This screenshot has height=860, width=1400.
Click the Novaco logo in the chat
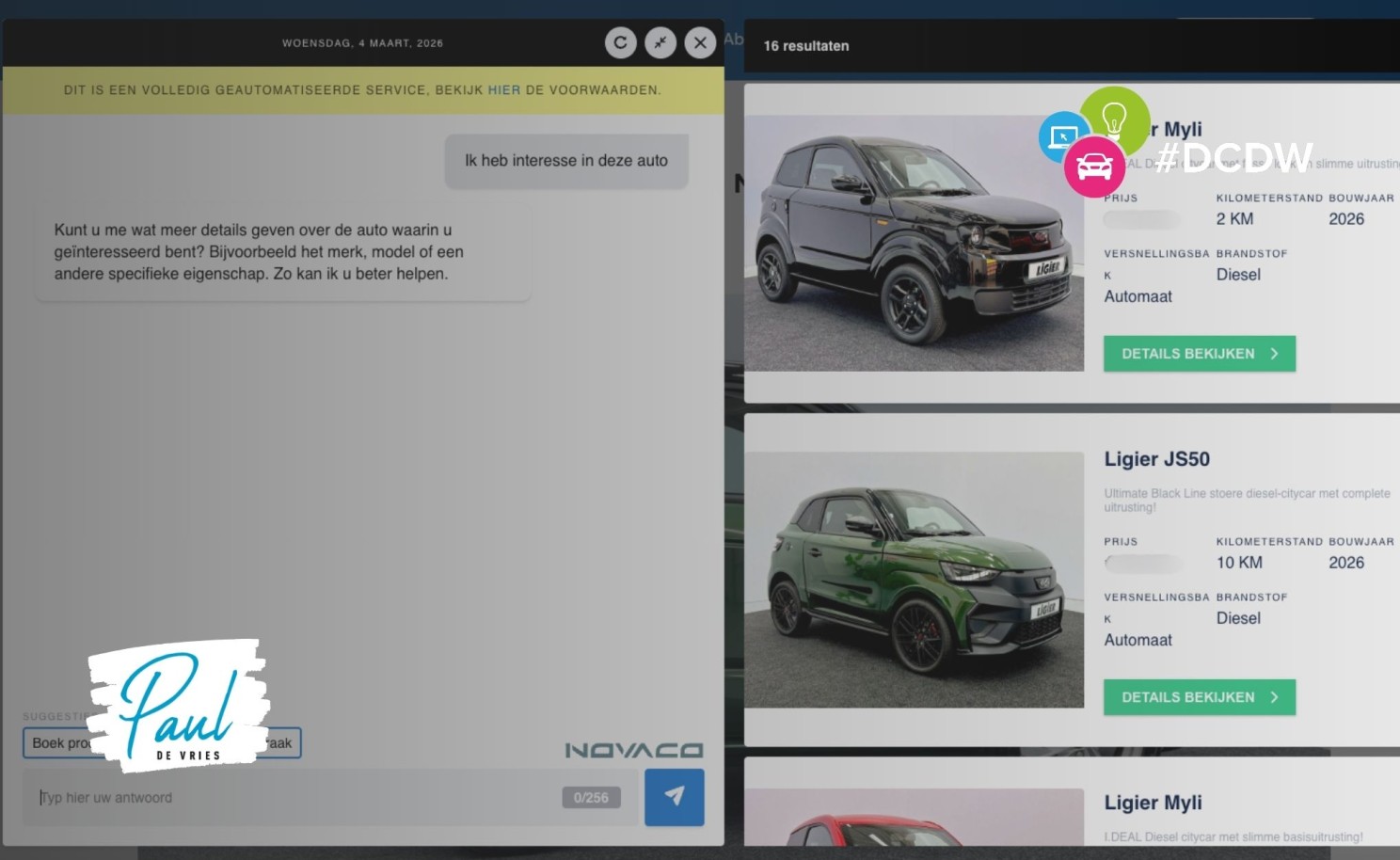(x=634, y=750)
